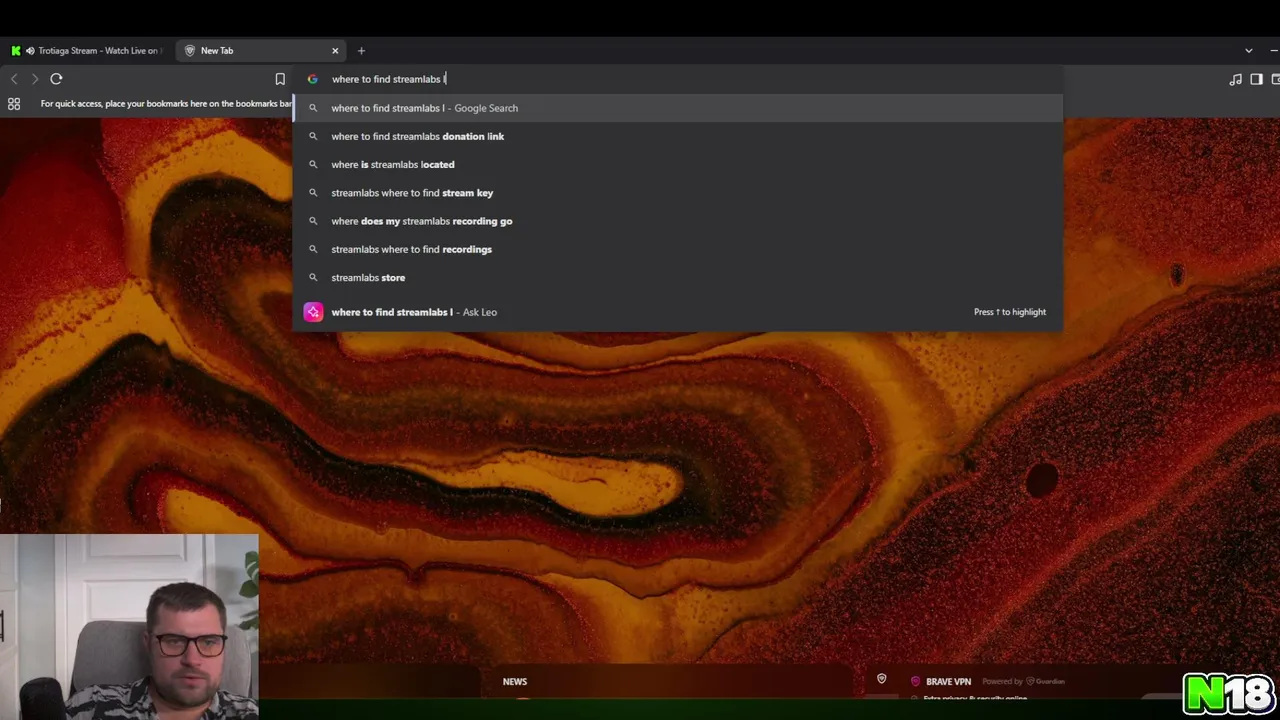The height and width of the screenshot is (720, 1280).
Task: Click search icon beside 'streamlabs store' suggestion
Action: pyautogui.click(x=313, y=277)
